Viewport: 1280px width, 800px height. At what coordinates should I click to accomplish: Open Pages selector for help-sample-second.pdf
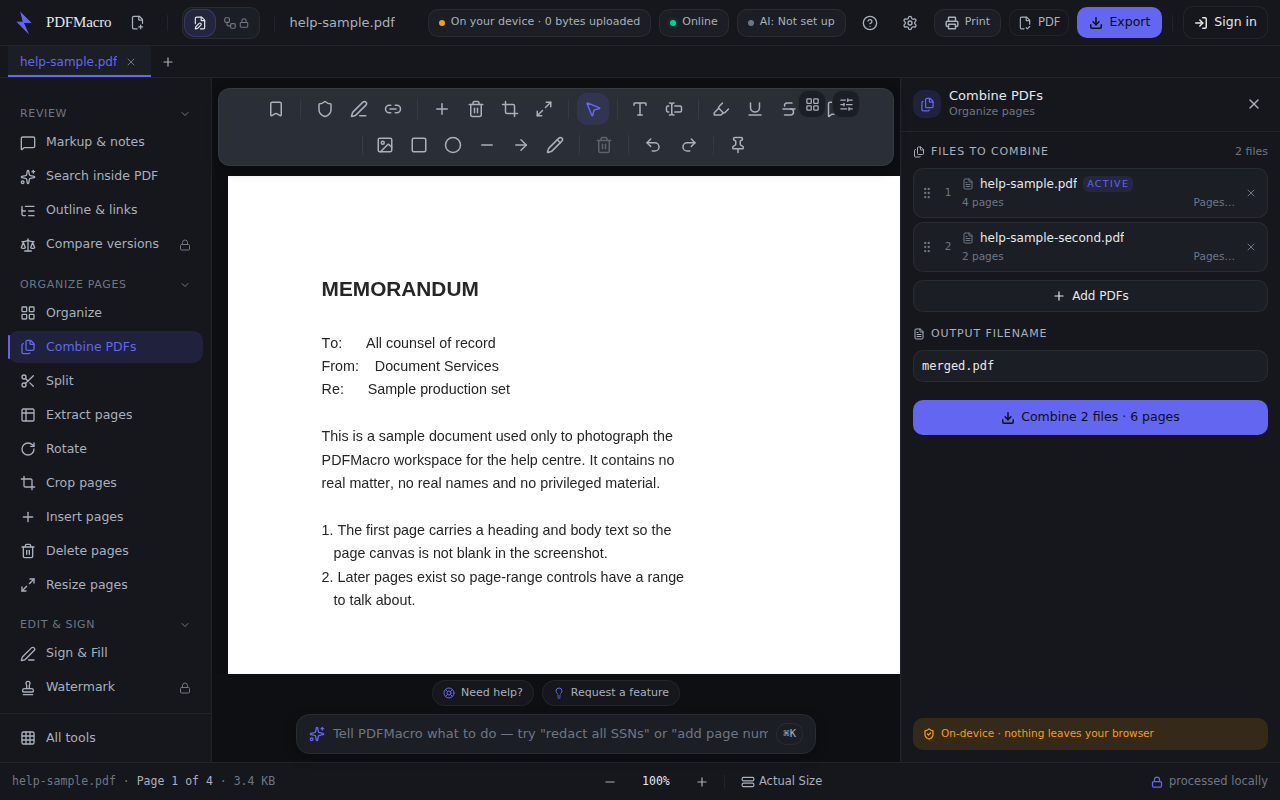coord(1214,256)
